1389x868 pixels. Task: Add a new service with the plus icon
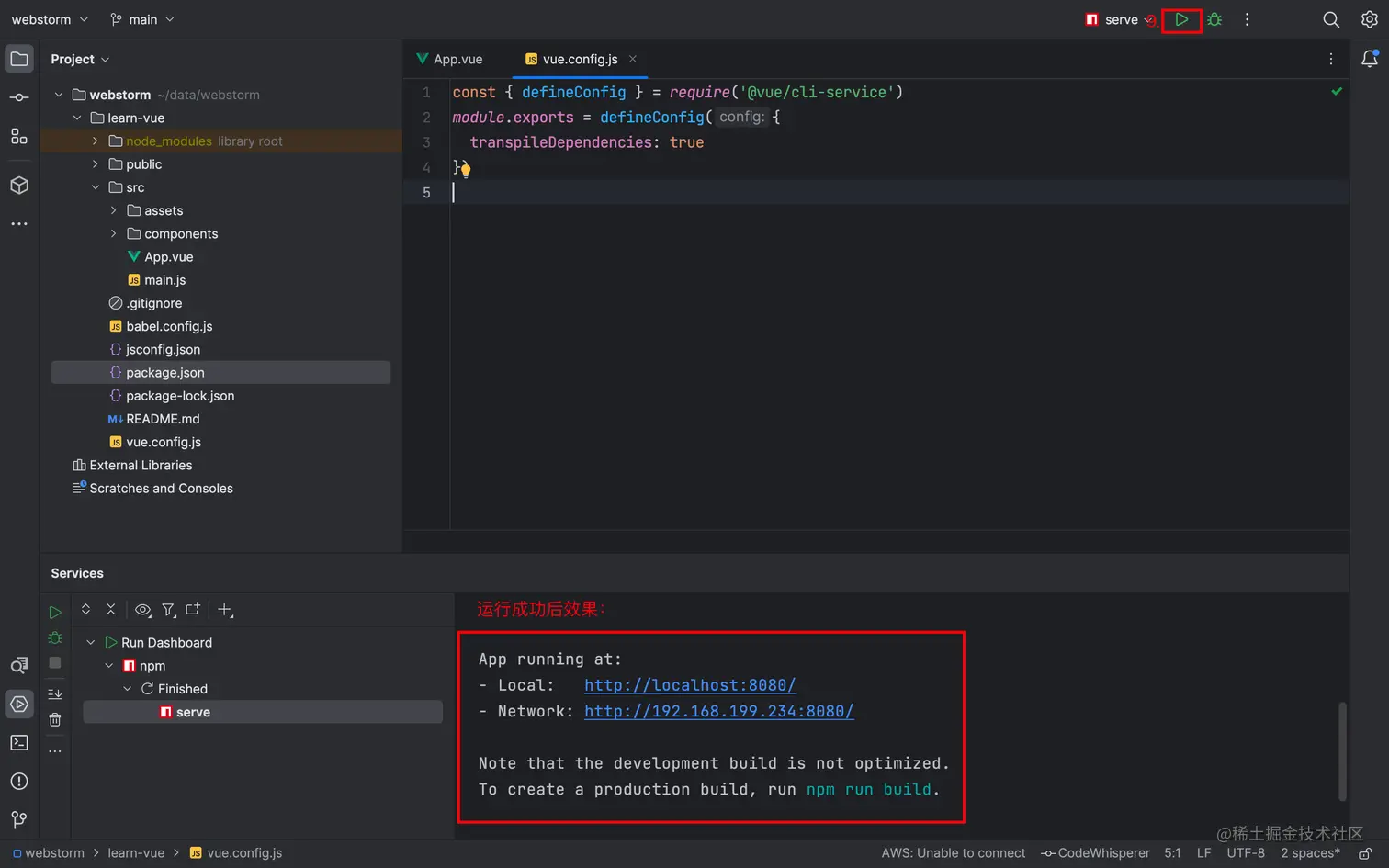pyautogui.click(x=225, y=609)
